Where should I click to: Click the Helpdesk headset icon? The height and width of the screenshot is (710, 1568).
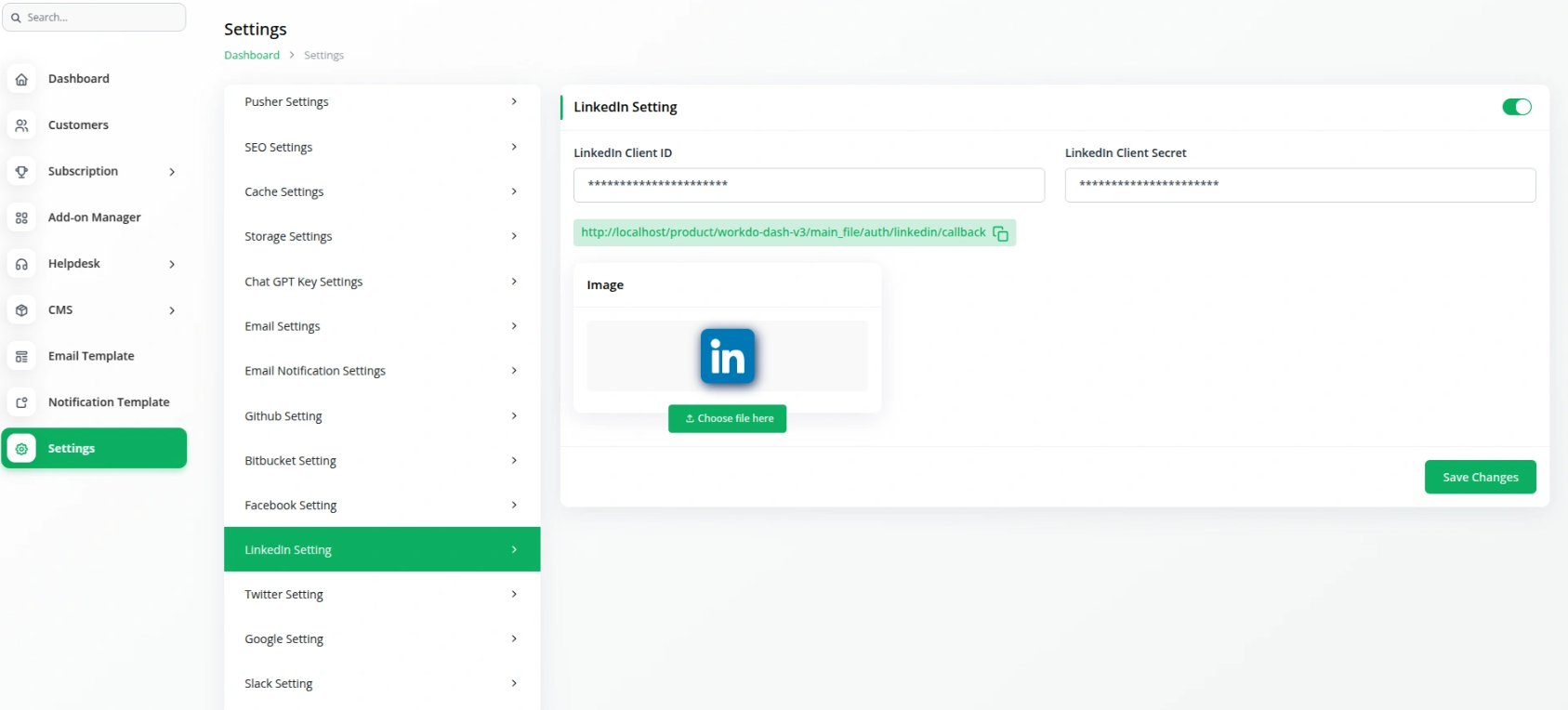[x=21, y=264]
